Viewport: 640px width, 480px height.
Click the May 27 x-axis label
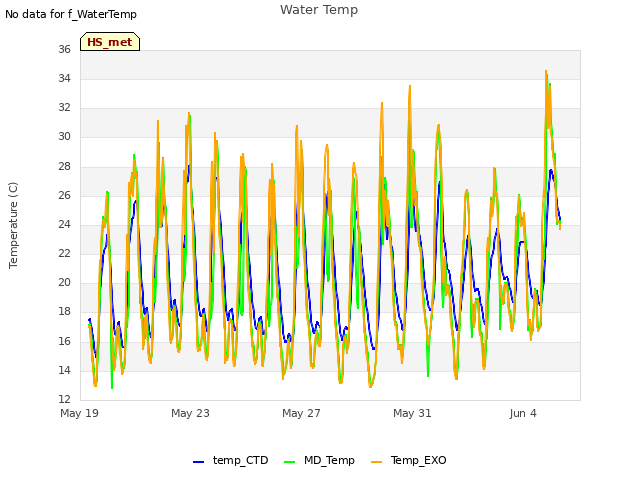point(301,413)
